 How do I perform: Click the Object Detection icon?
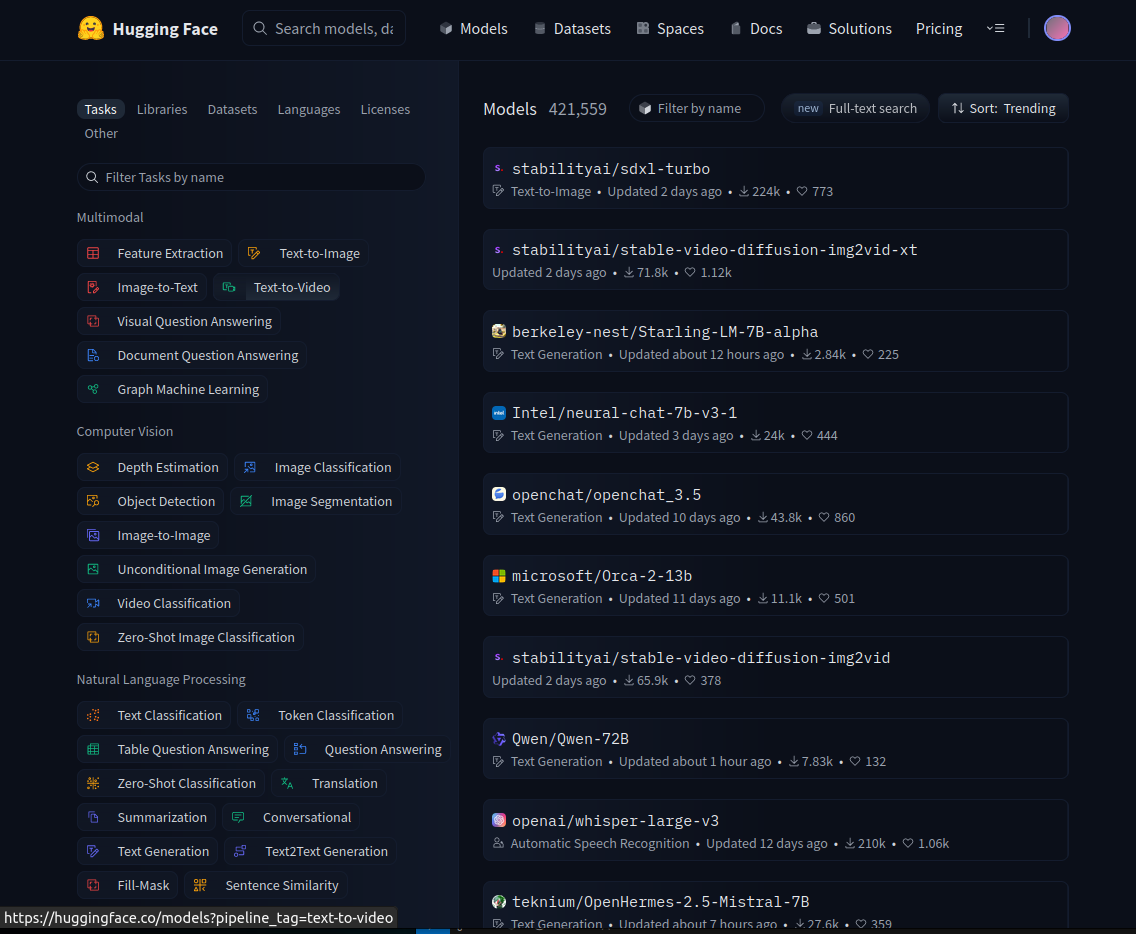[x=93, y=501]
